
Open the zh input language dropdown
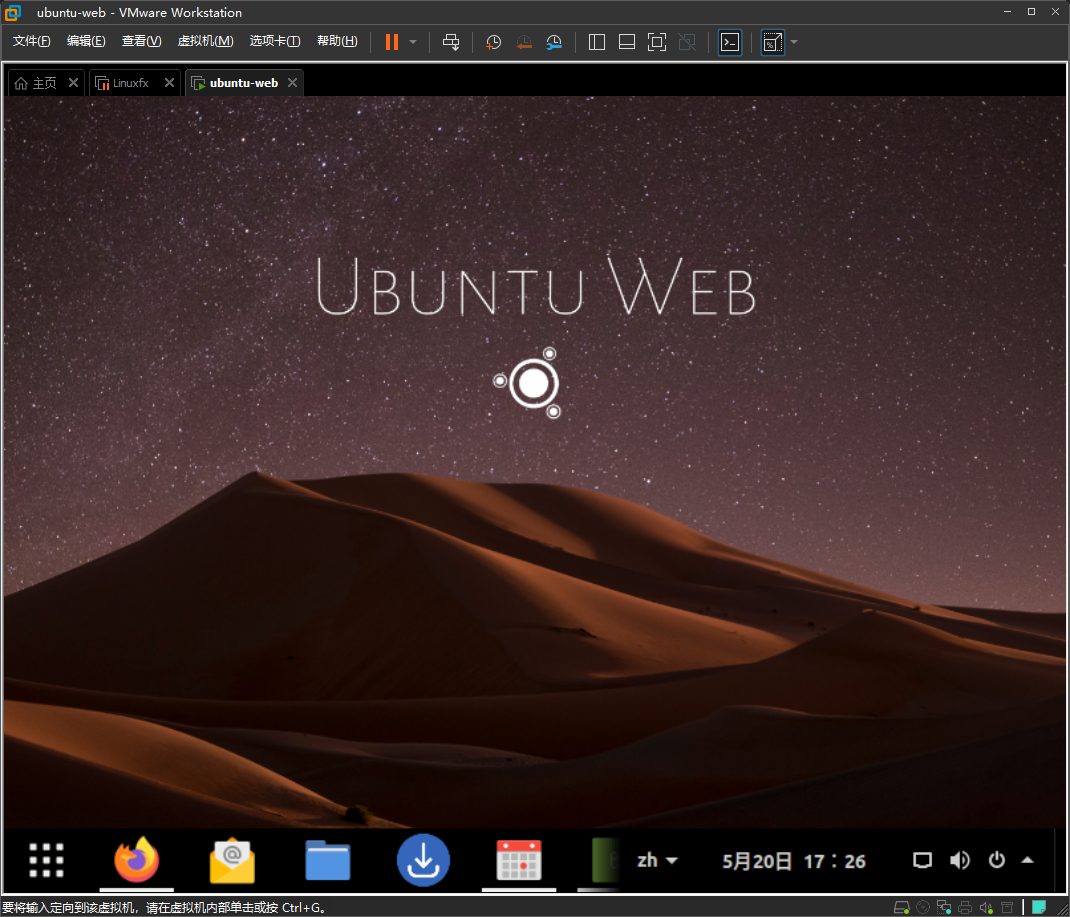click(x=657, y=860)
